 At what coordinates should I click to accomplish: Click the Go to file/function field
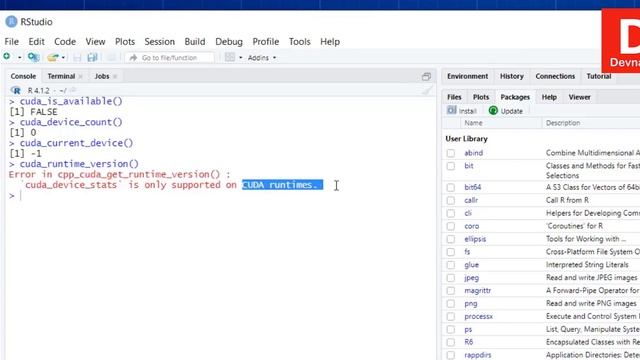click(x=170, y=58)
